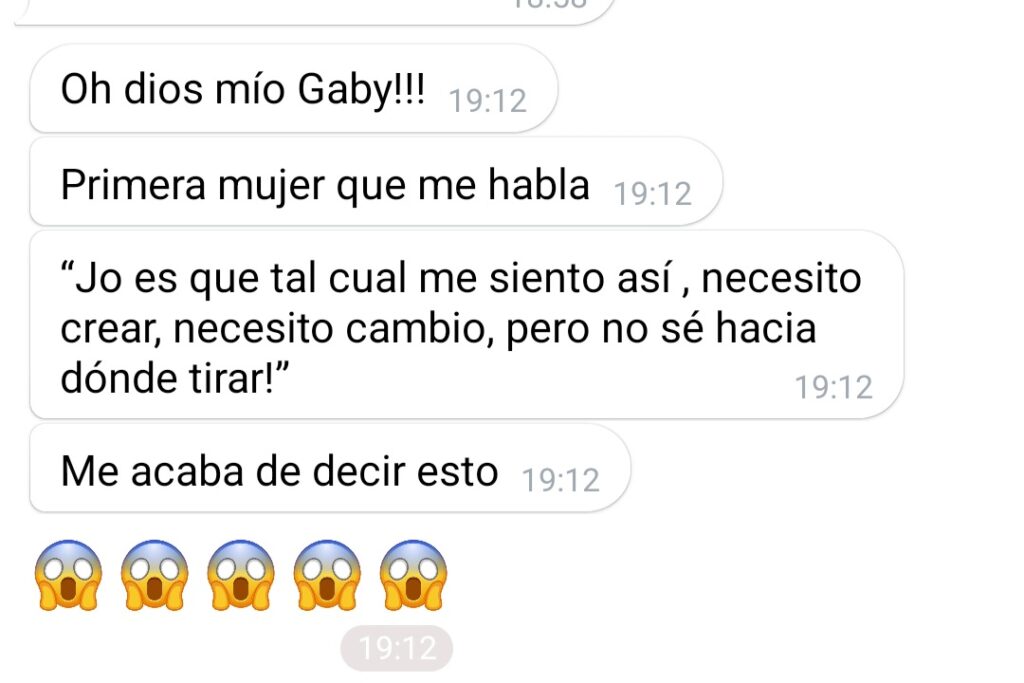Tap the fourth screaming face emoji
The image size is (1024, 683).
(x=327, y=575)
